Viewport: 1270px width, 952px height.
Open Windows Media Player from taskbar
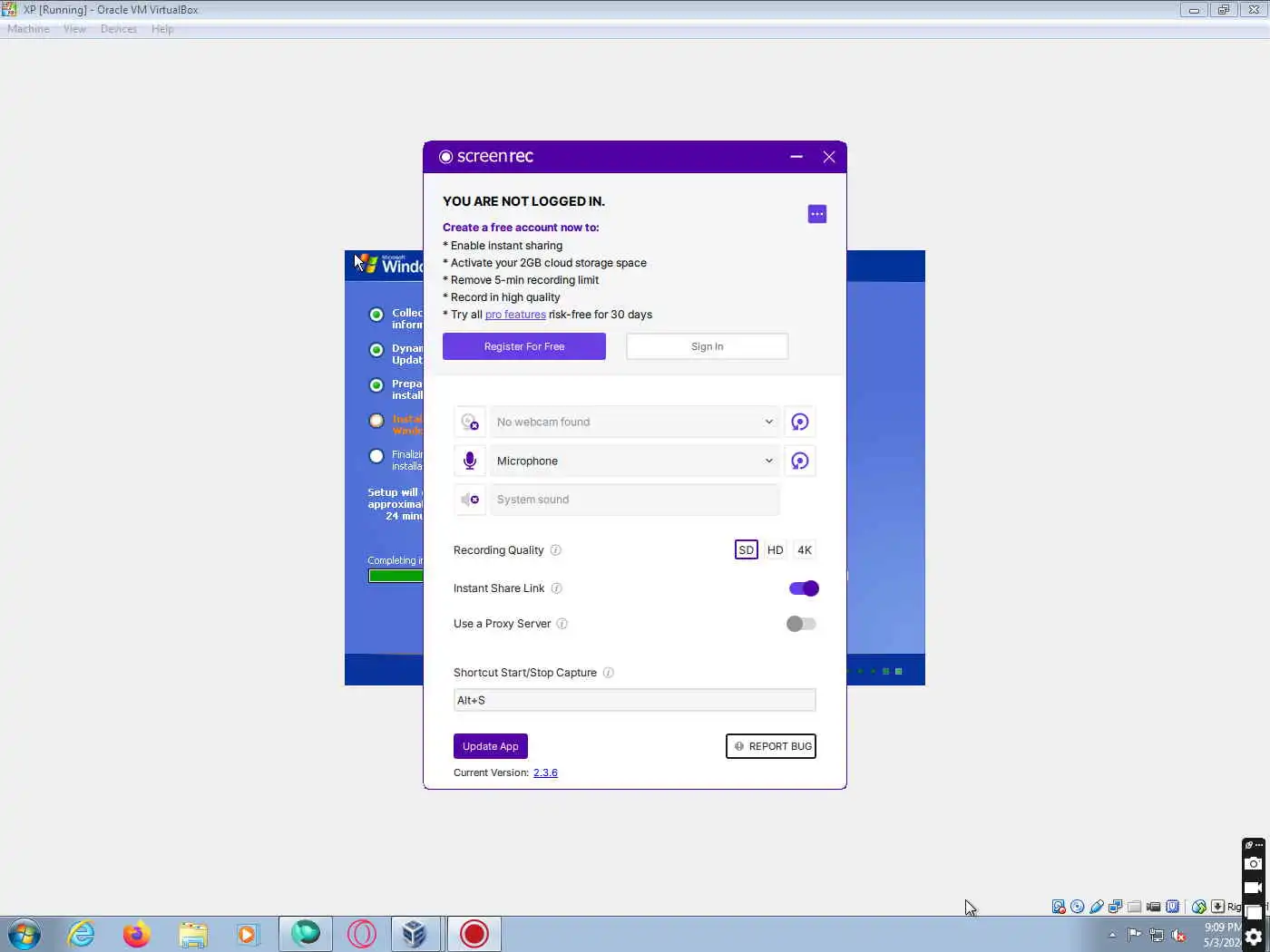tap(248, 934)
